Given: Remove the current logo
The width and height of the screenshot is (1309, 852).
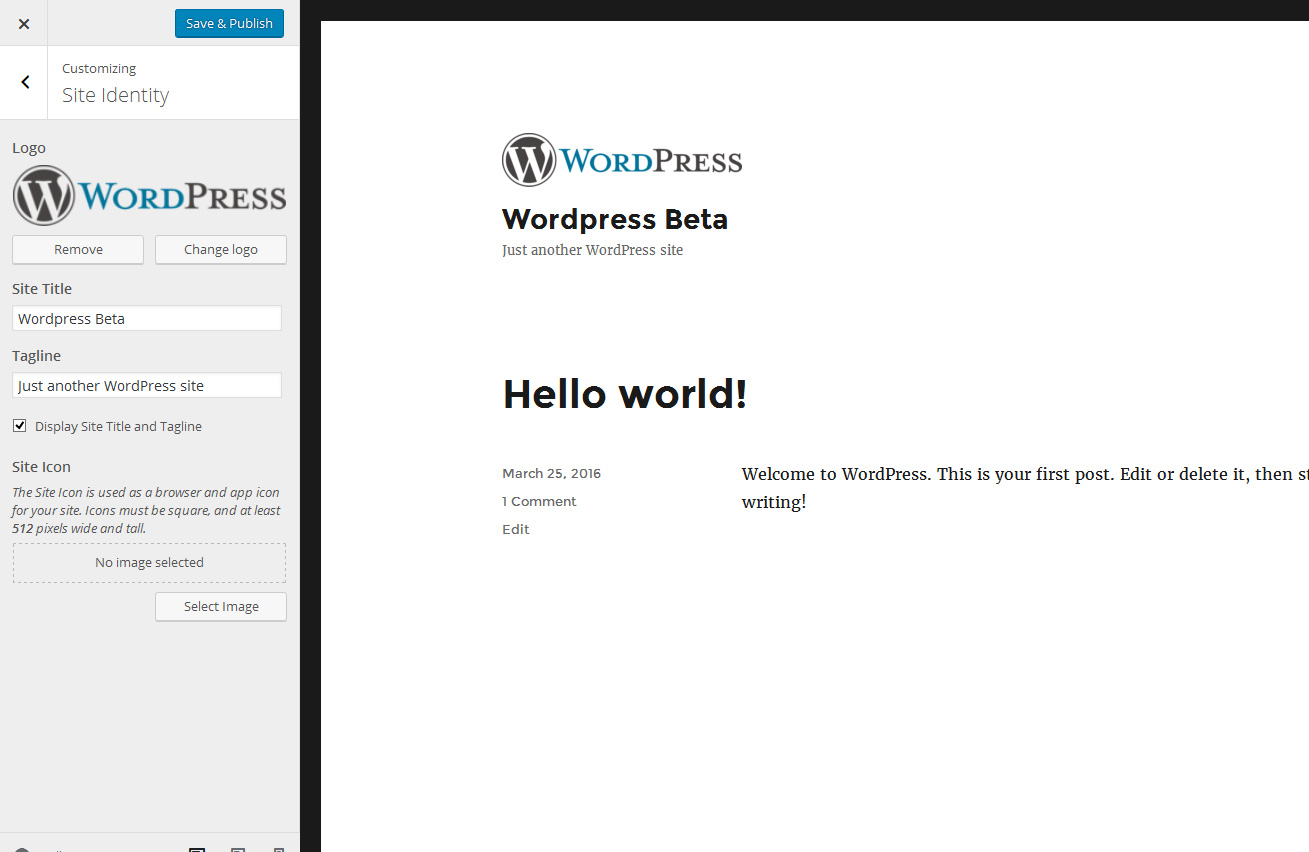Looking at the screenshot, I should [78, 250].
